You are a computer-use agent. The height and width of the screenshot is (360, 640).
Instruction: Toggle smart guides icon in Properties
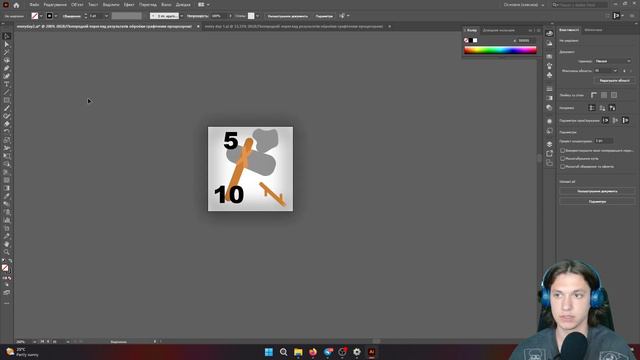612,108
